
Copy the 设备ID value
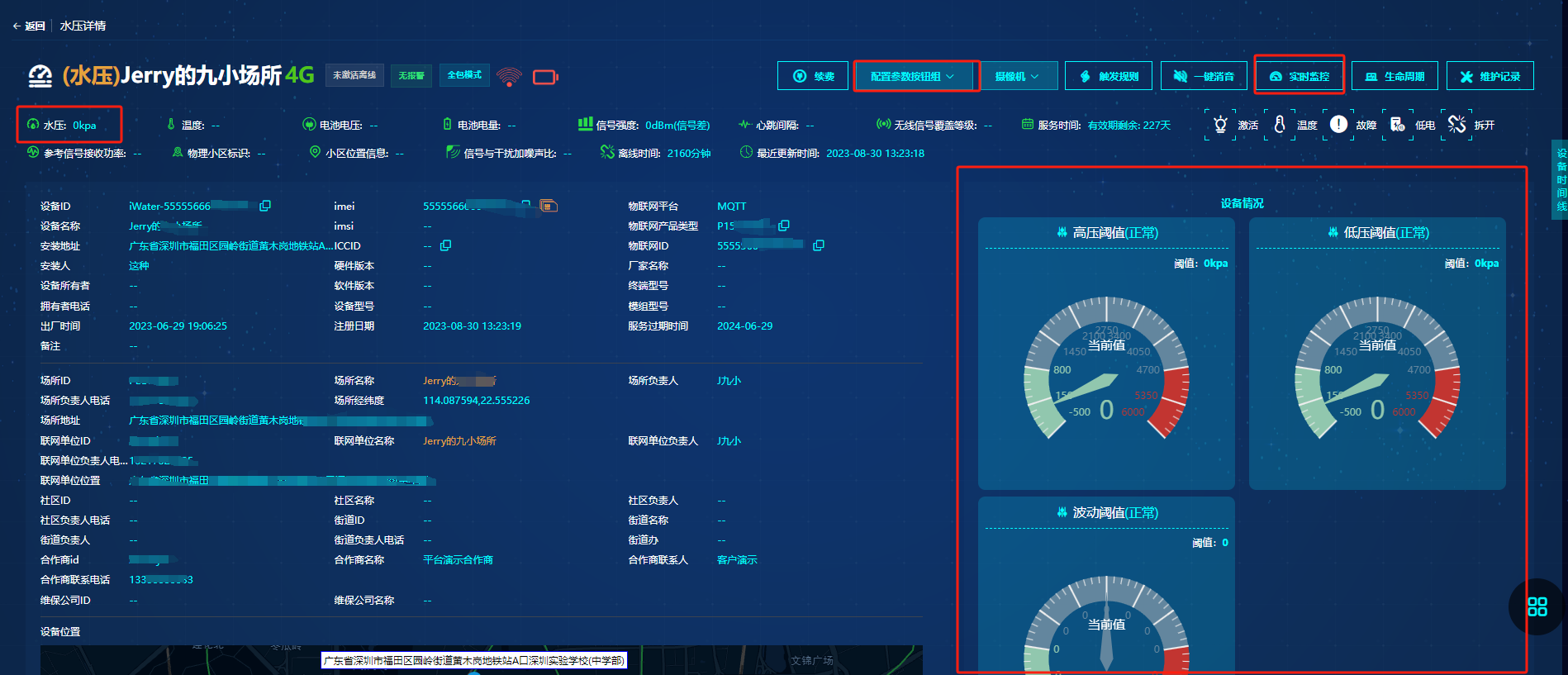265,206
